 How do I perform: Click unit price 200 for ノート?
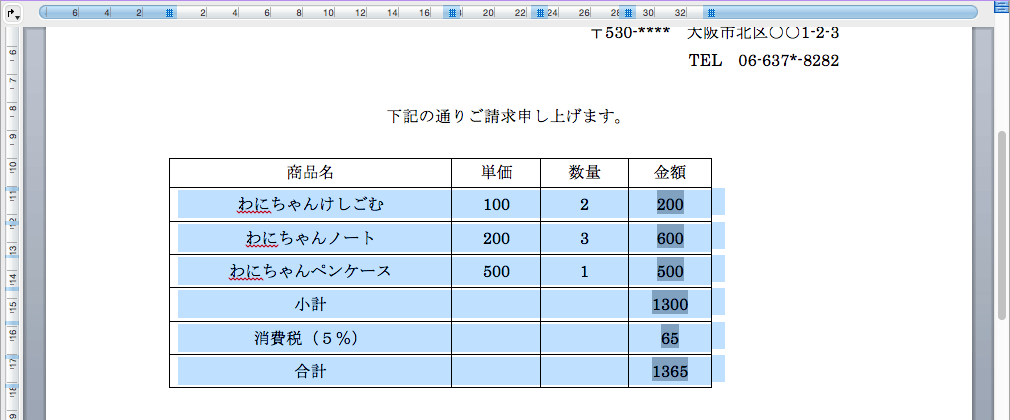point(496,238)
